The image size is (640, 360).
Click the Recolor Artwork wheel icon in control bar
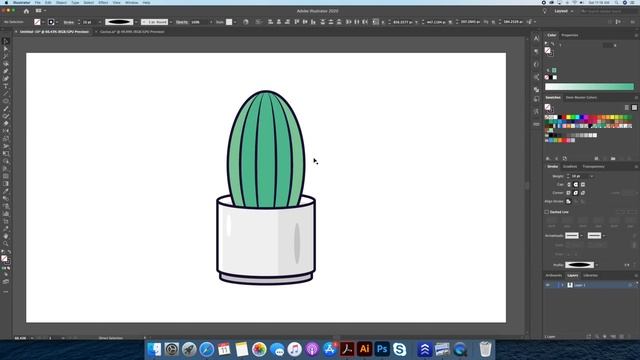(x=246, y=22)
